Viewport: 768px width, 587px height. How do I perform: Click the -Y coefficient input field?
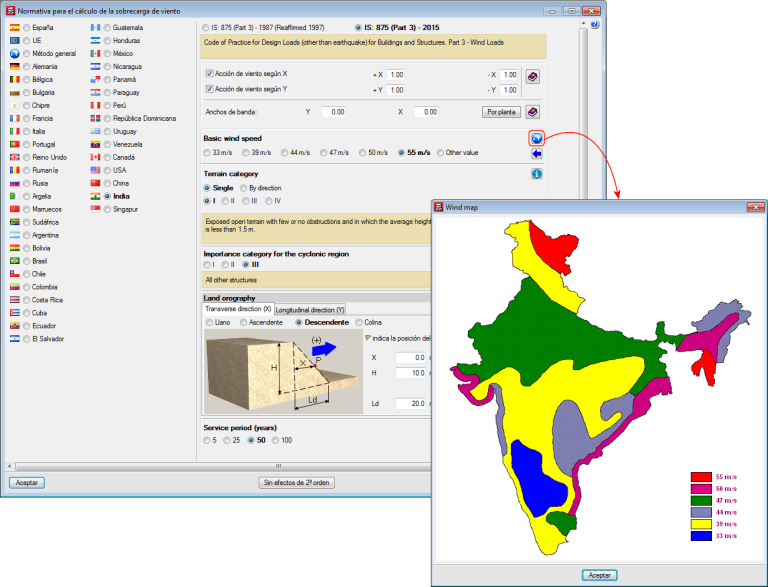(x=509, y=90)
